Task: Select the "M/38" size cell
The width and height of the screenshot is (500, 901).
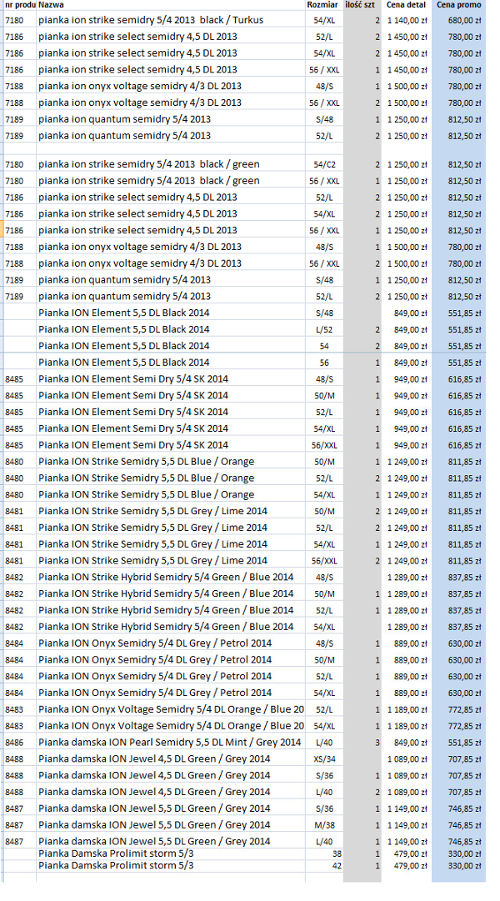Action: tap(324, 826)
